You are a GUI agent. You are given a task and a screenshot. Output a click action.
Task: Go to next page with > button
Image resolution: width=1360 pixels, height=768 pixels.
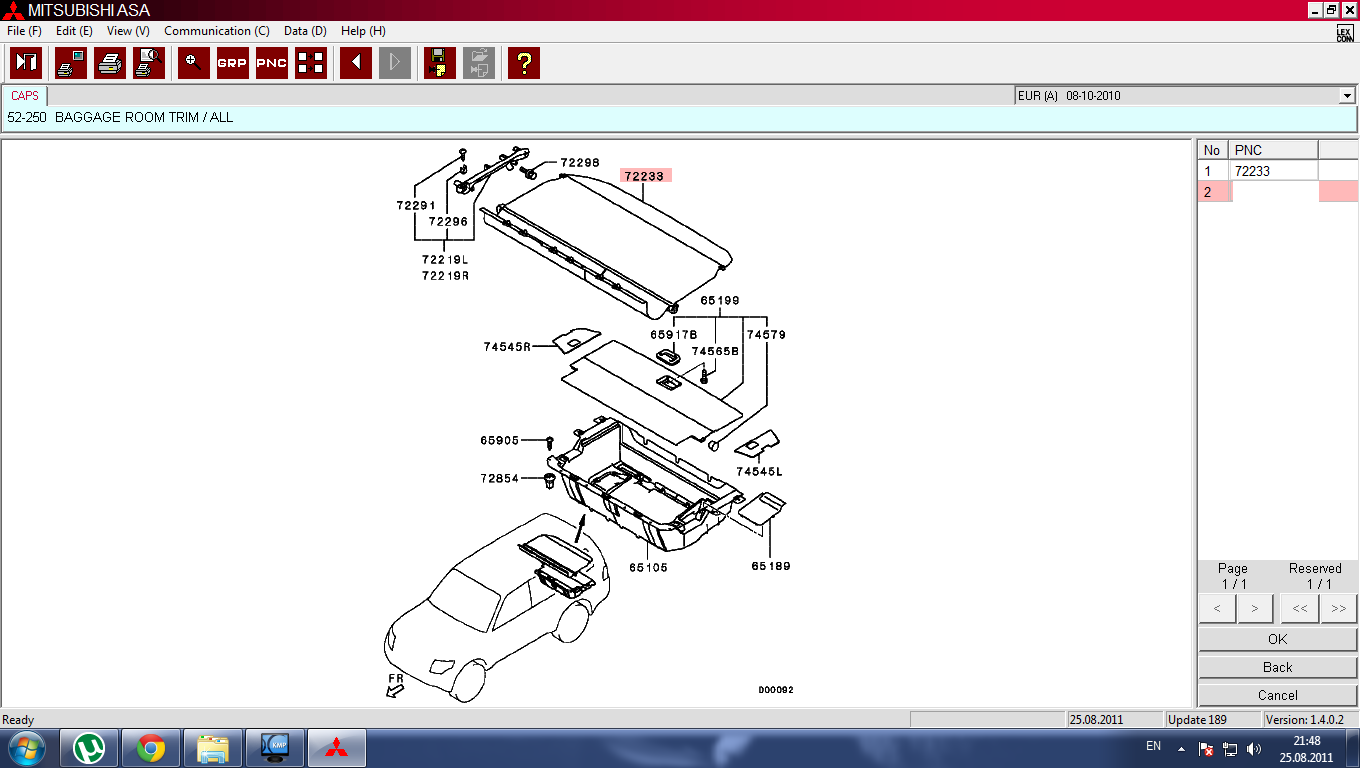click(x=1254, y=608)
